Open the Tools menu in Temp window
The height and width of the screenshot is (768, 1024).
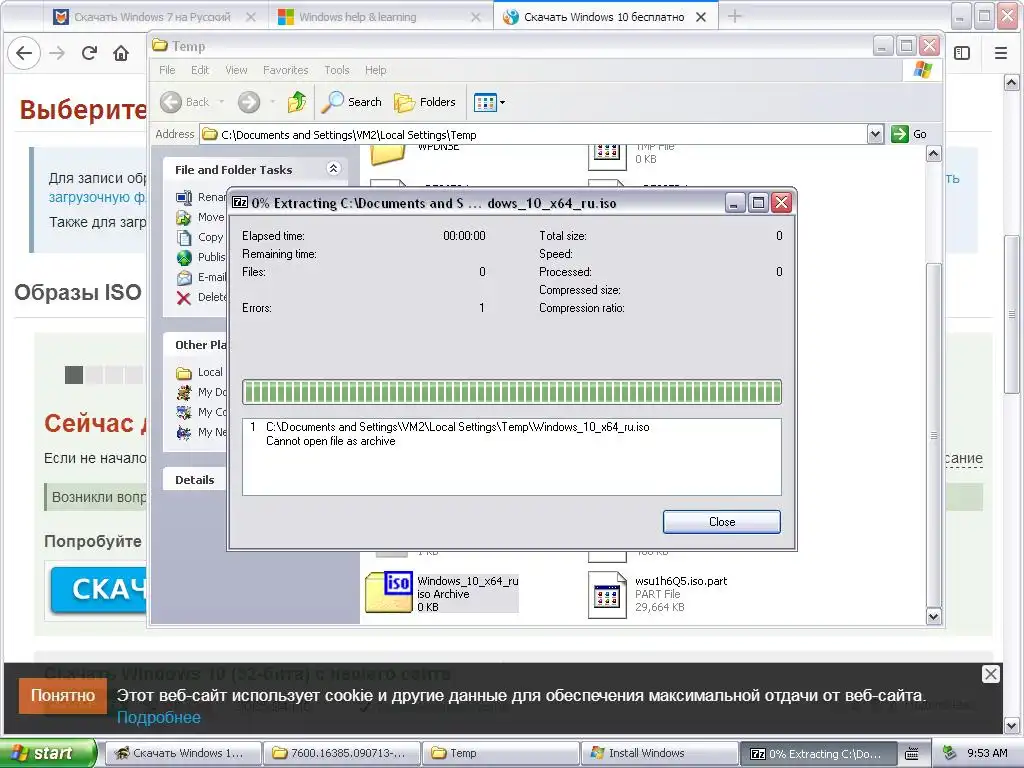point(336,70)
